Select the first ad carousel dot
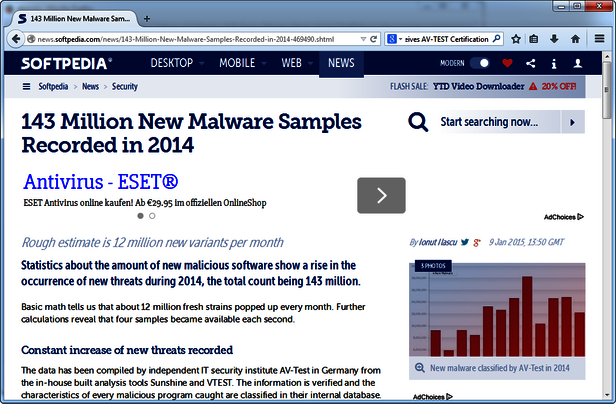Image resolution: width=616 pixels, height=404 pixels. [x=138, y=215]
